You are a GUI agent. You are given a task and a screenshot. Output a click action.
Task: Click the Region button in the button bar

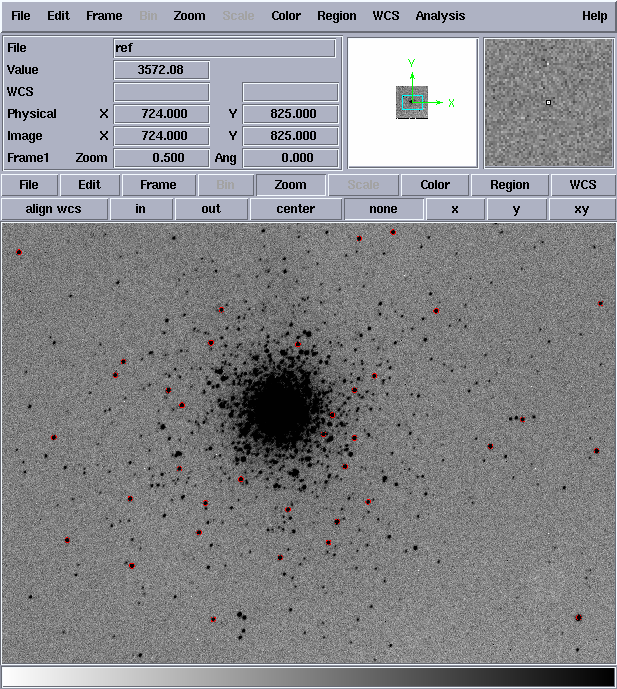(x=510, y=185)
